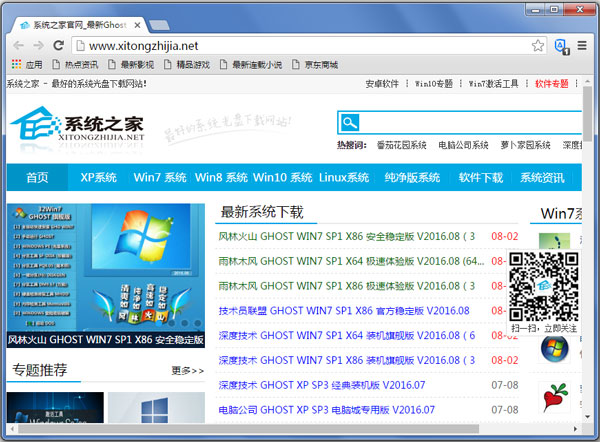
Task: Open Win10 系统 nav tab
Action: (x=282, y=178)
